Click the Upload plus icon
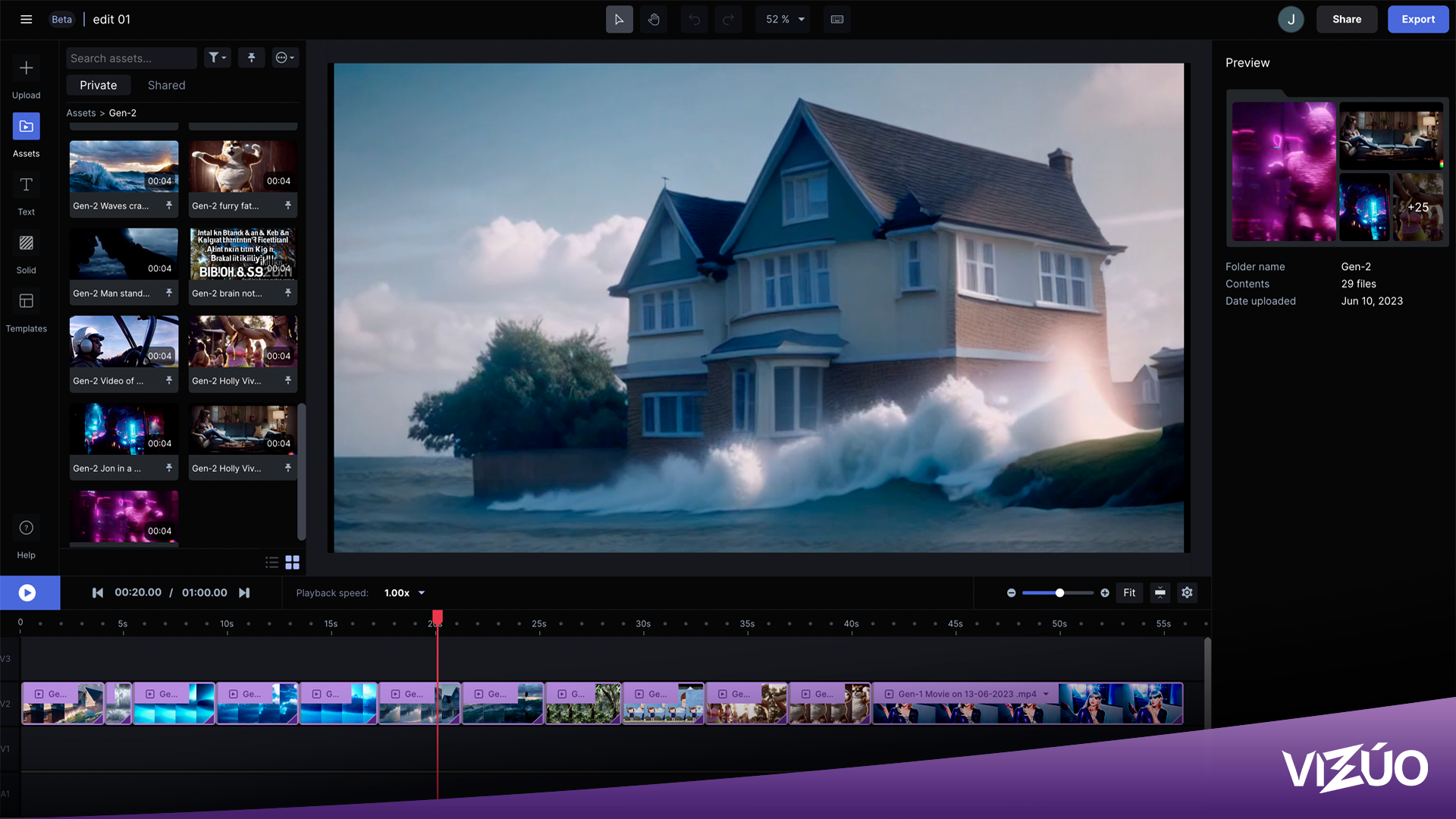The height and width of the screenshot is (819, 1456). point(26,68)
